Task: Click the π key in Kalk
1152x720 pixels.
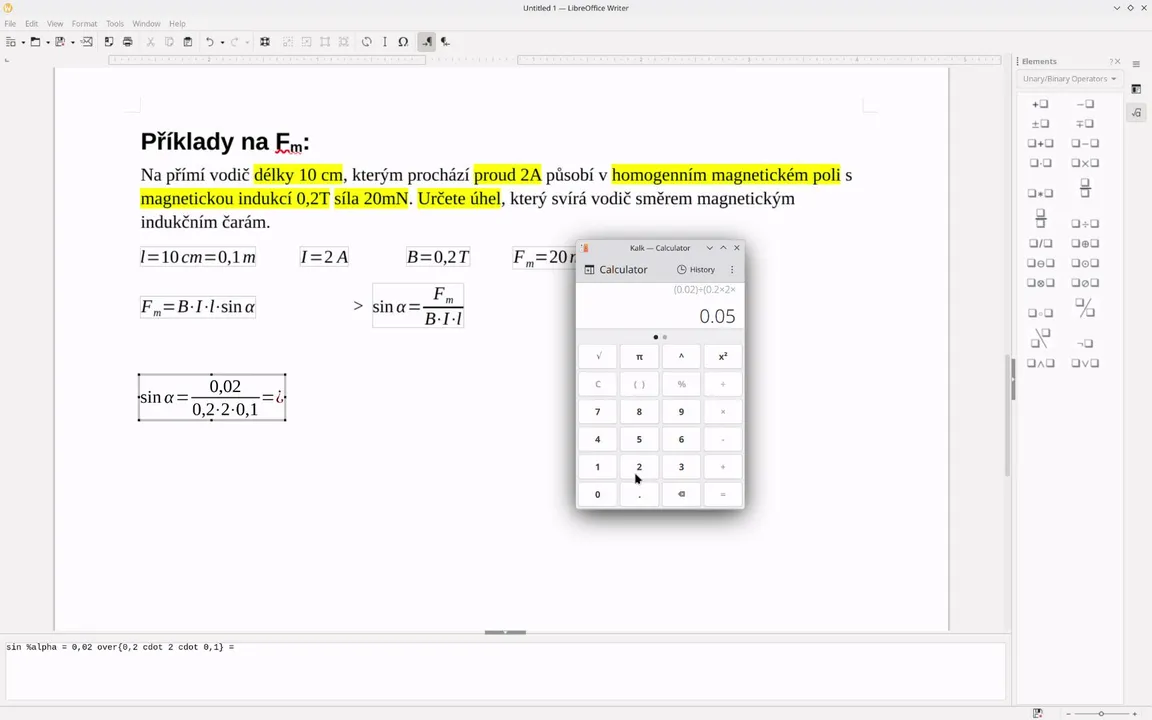Action: (639, 356)
